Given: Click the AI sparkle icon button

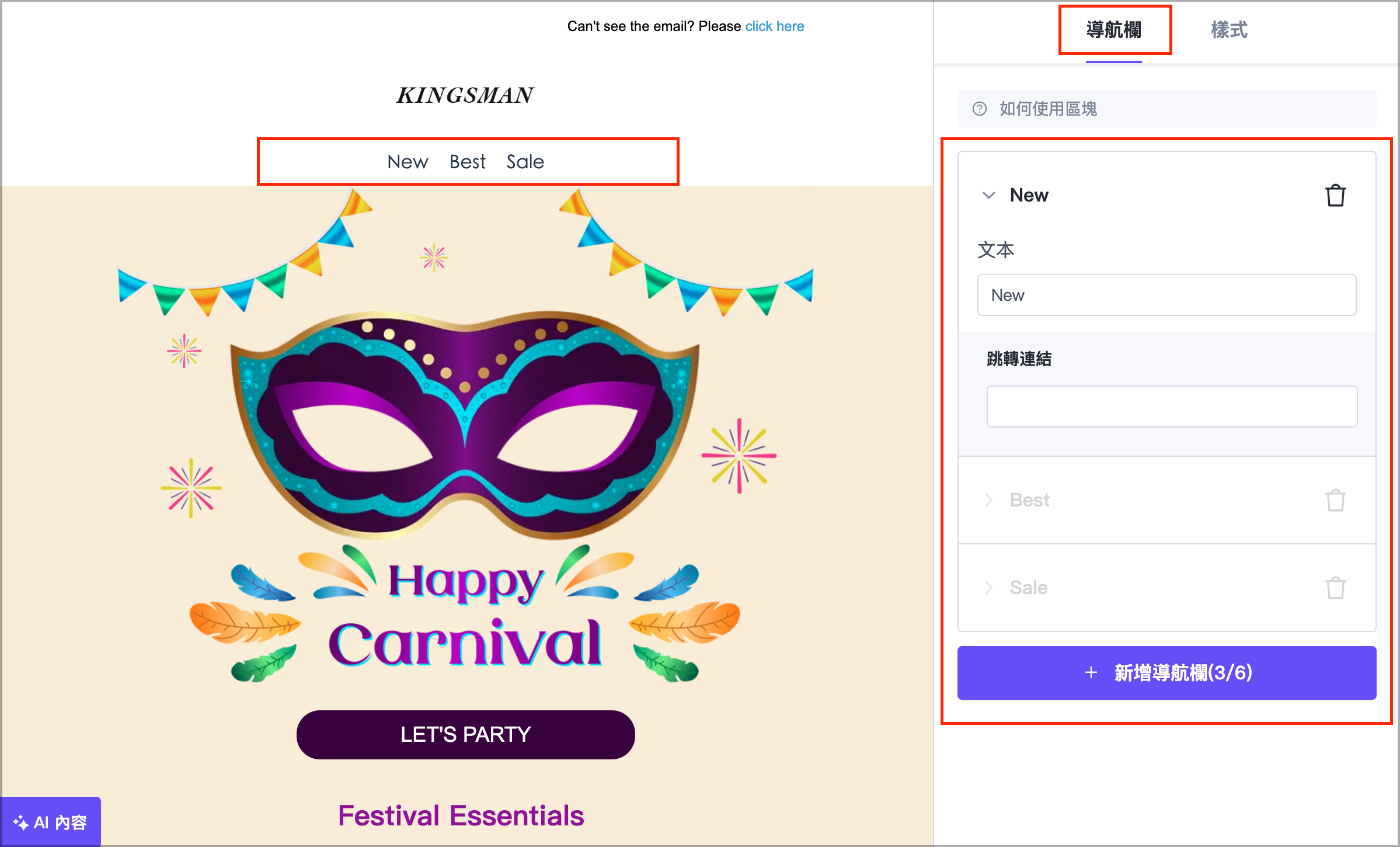Looking at the screenshot, I should click(21, 822).
